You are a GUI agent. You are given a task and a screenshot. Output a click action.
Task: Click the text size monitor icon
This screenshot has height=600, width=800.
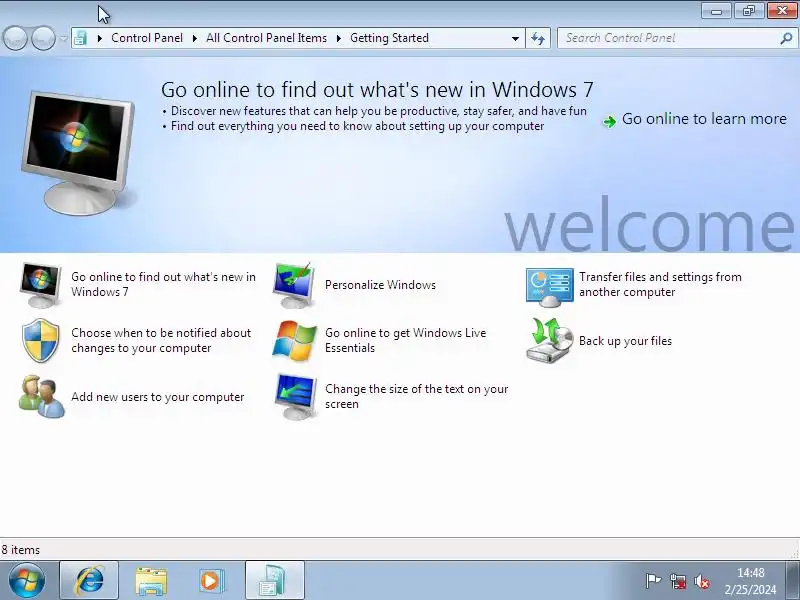click(x=294, y=396)
